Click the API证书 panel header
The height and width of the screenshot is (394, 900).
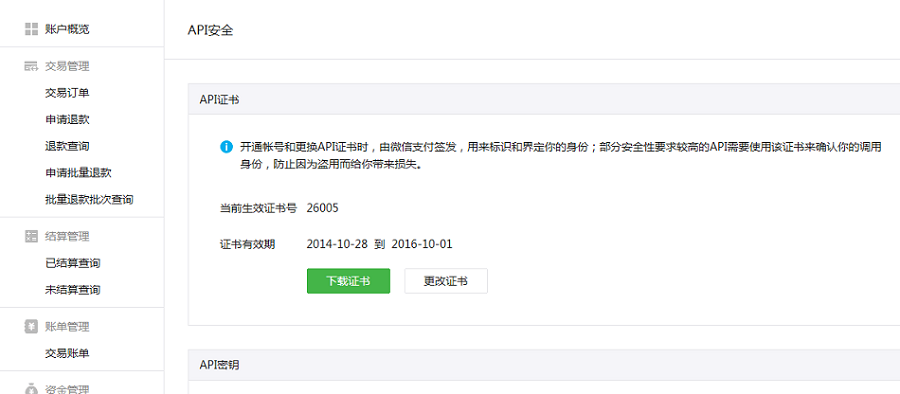click(544, 99)
